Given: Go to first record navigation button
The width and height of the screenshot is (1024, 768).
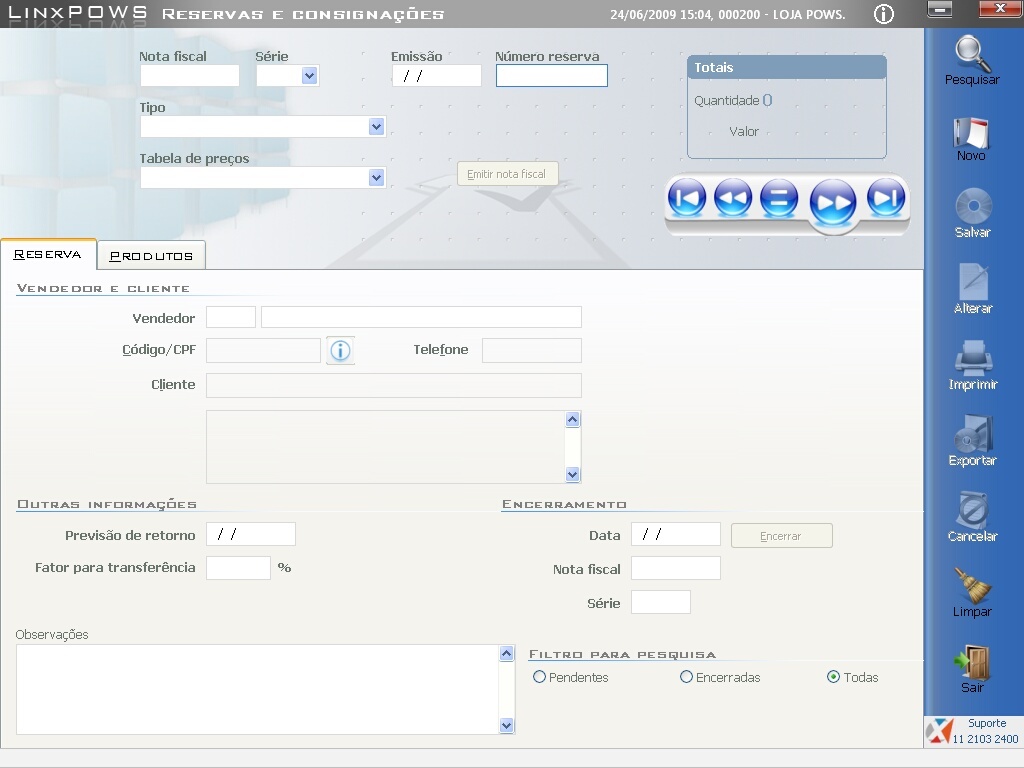Looking at the screenshot, I should pyautogui.click(x=686, y=198).
